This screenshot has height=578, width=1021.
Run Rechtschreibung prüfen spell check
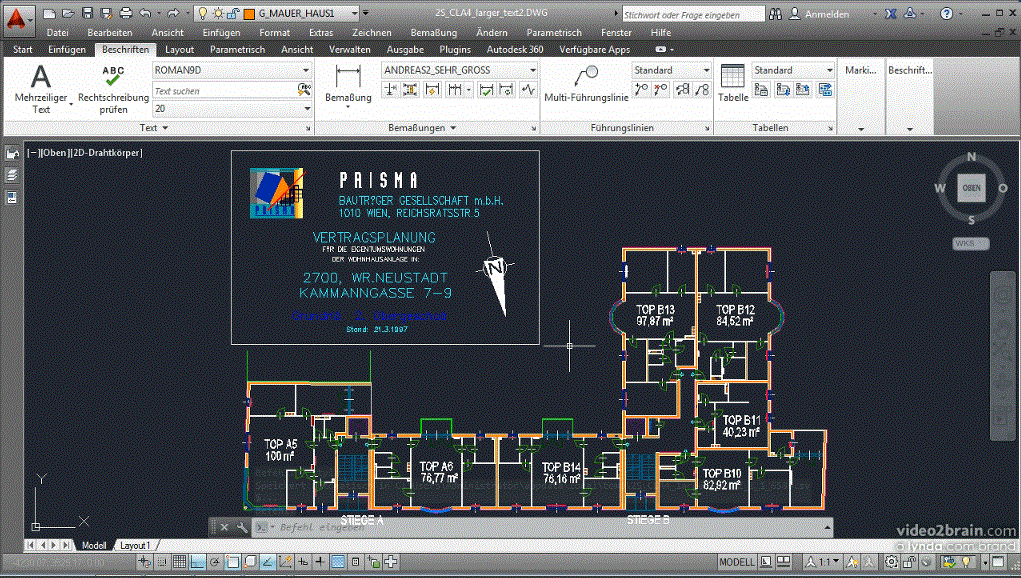coord(113,89)
